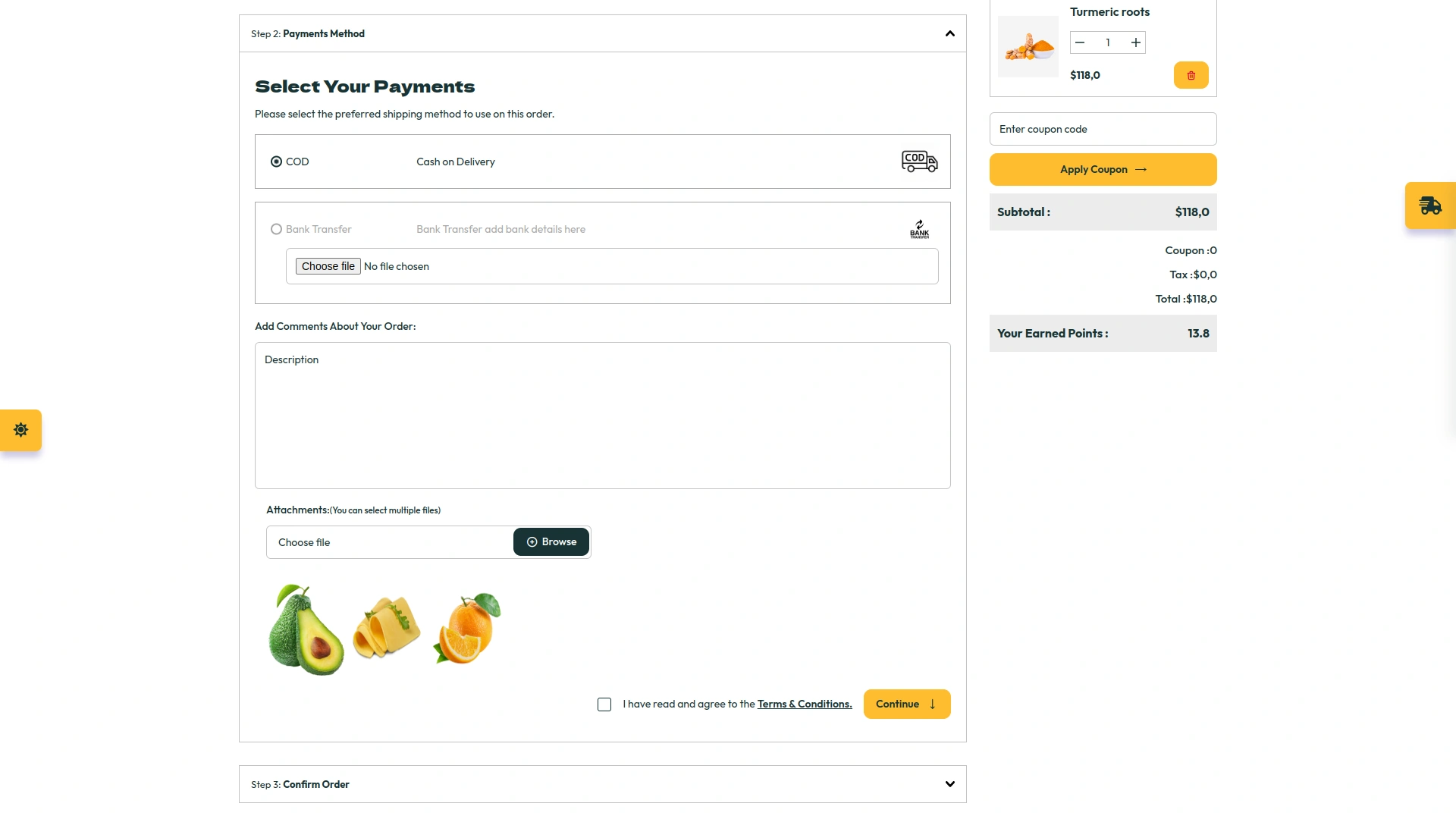Check the Terms & Conditions agreement checkbox
This screenshot has height=819, width=1456.
604,704
